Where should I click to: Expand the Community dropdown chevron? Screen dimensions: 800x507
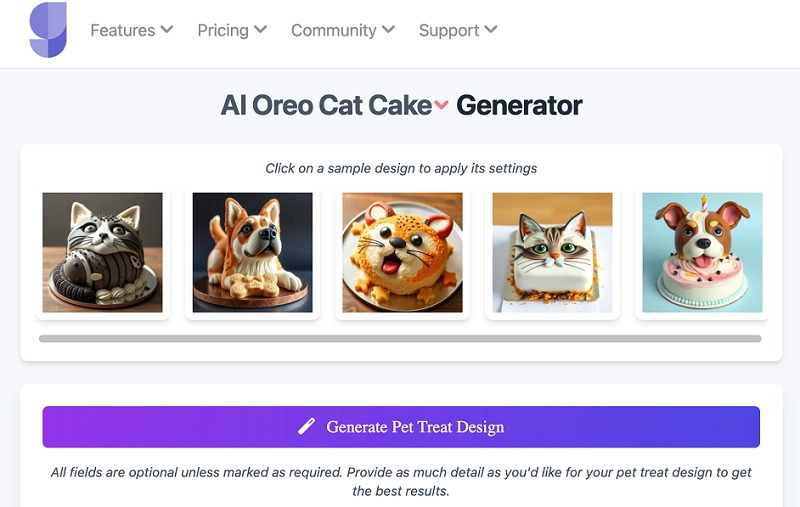(x=388, y=30)
